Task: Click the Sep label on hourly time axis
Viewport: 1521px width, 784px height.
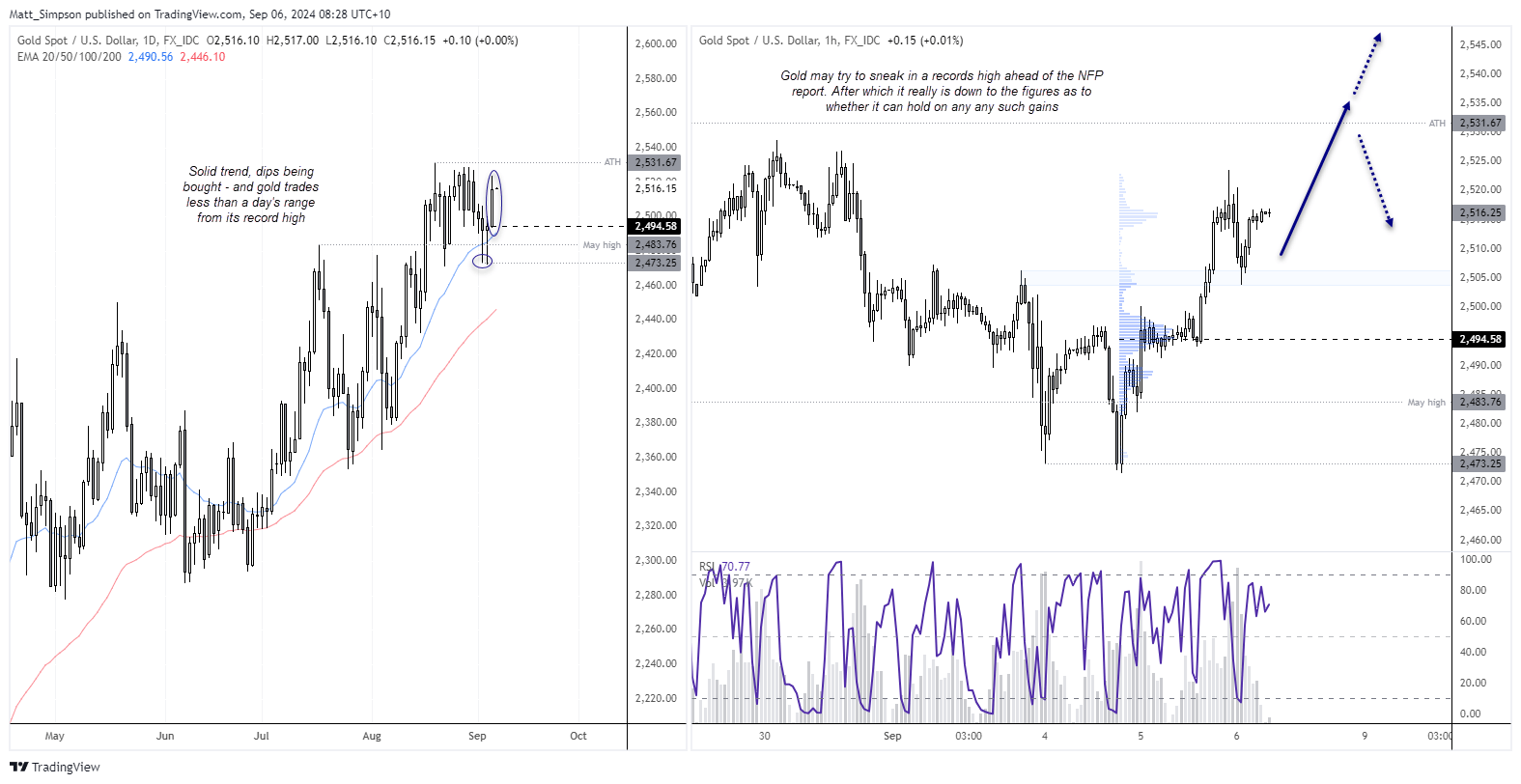Action: coord(892,736)
